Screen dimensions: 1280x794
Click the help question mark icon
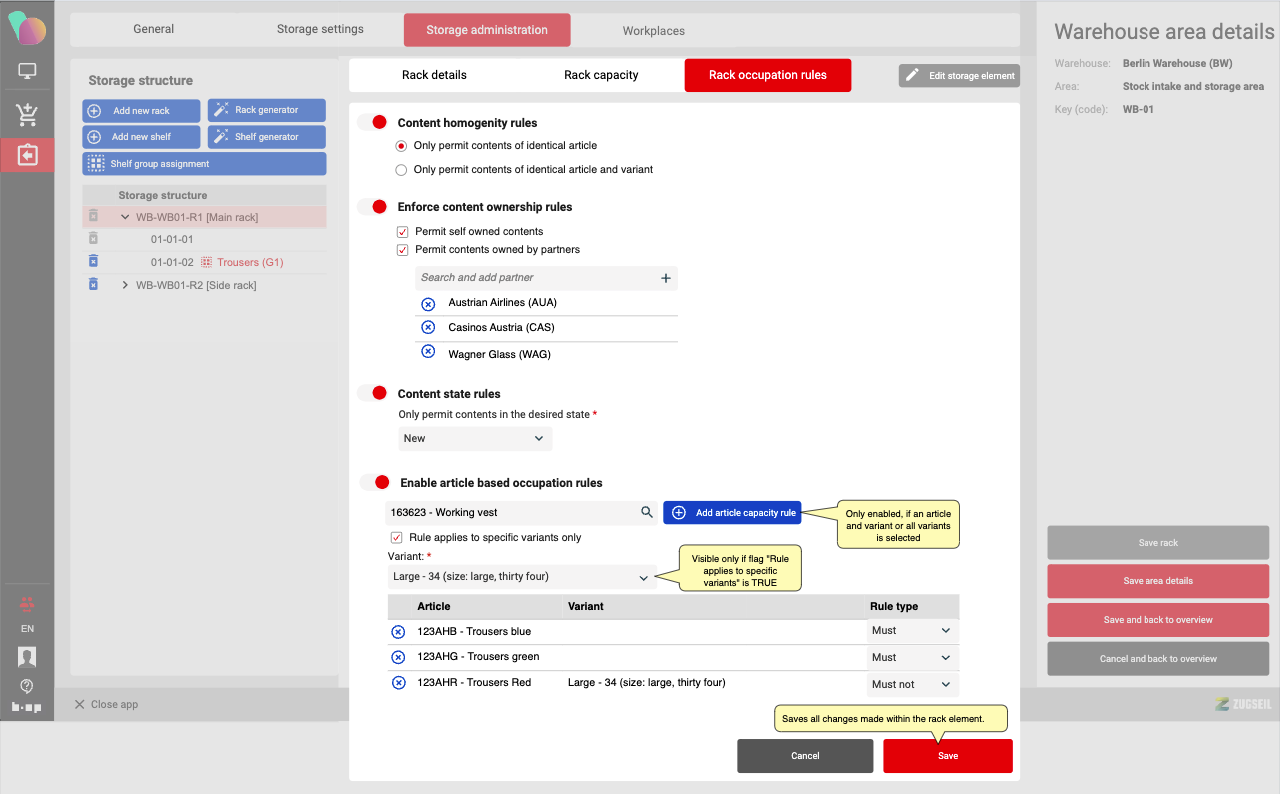(x=27, y=686)
